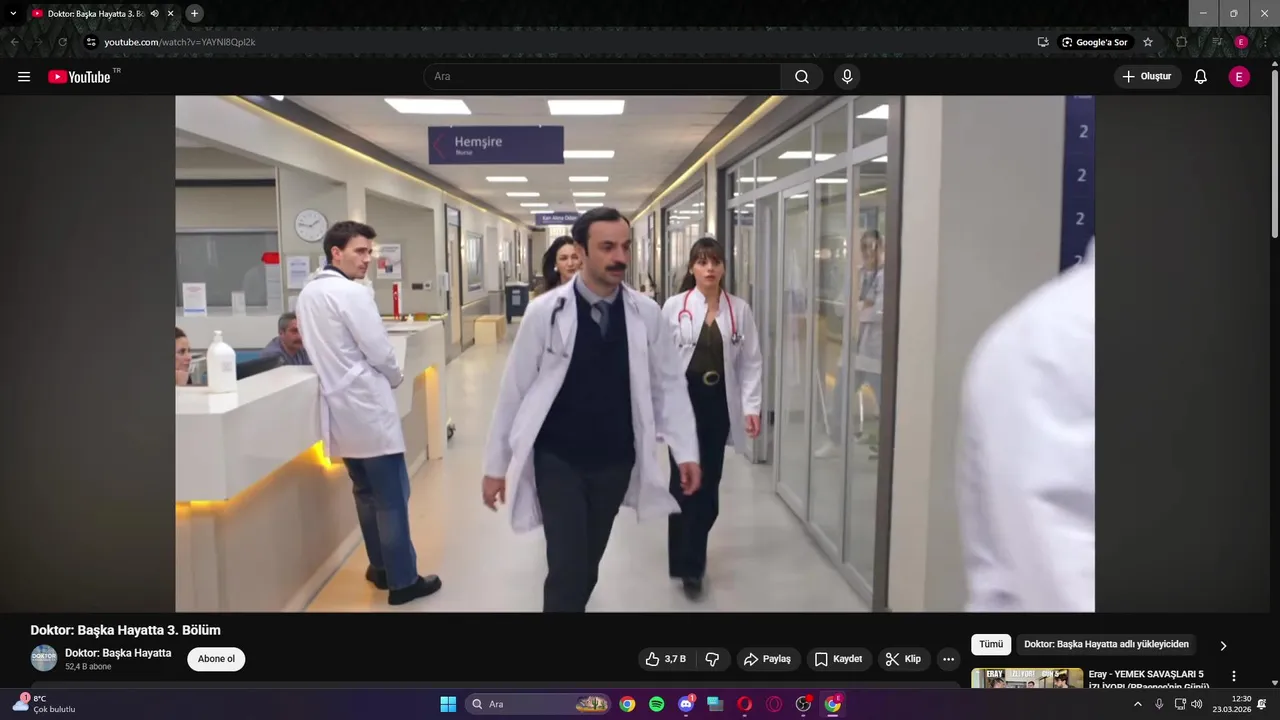This screenshot has height=720, width=1280.
Task: Share the video via Paylaş
Action: click(767, 659)
